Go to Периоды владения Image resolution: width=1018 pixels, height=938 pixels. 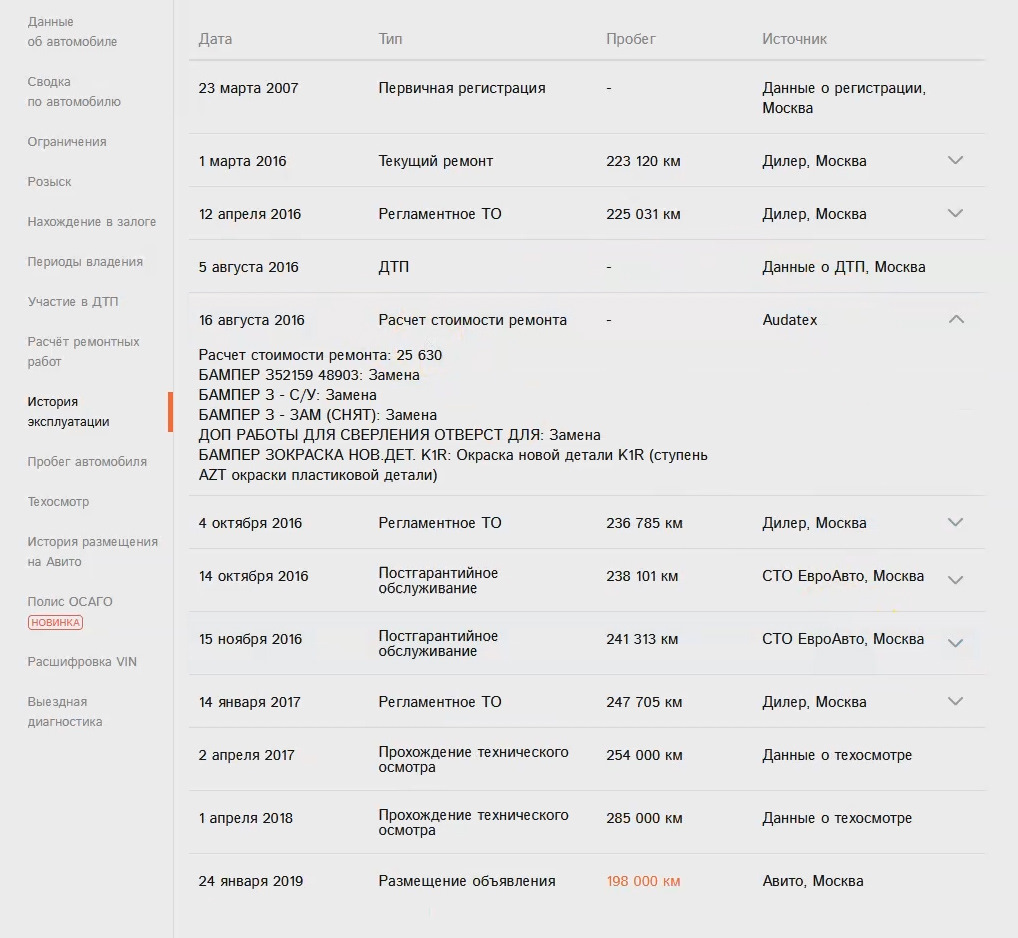pos(85,262)
